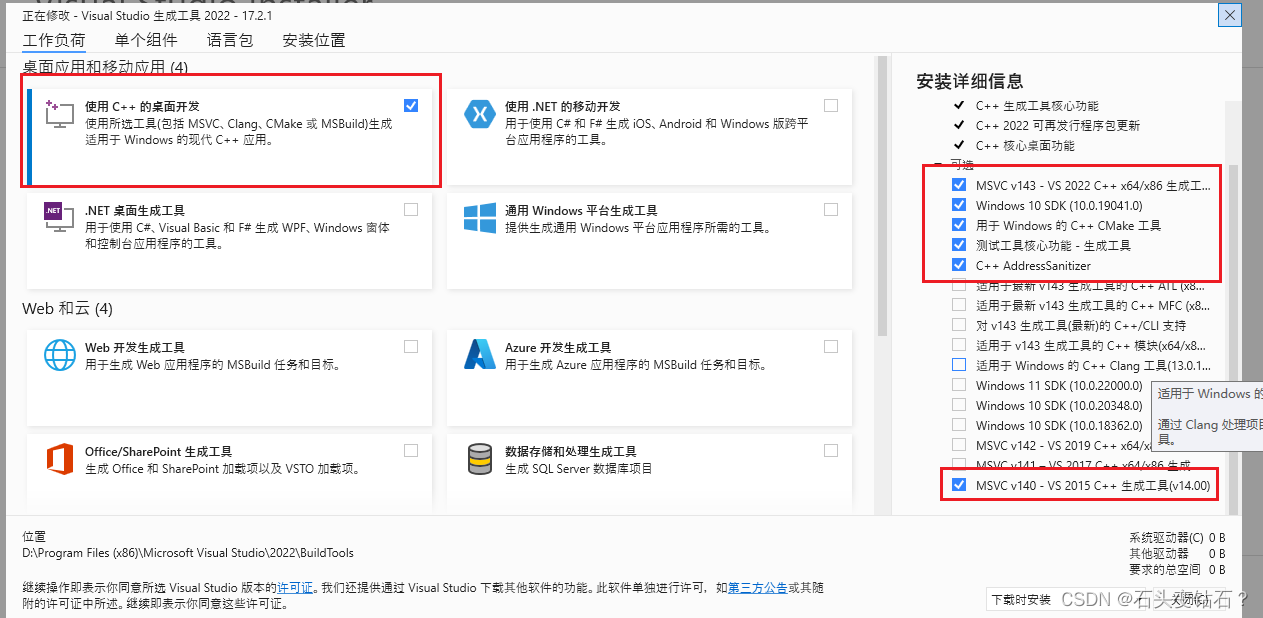Click the 数据存储和处理生成工具 database icon
The image size is (1263, 618).
point(480,458)
